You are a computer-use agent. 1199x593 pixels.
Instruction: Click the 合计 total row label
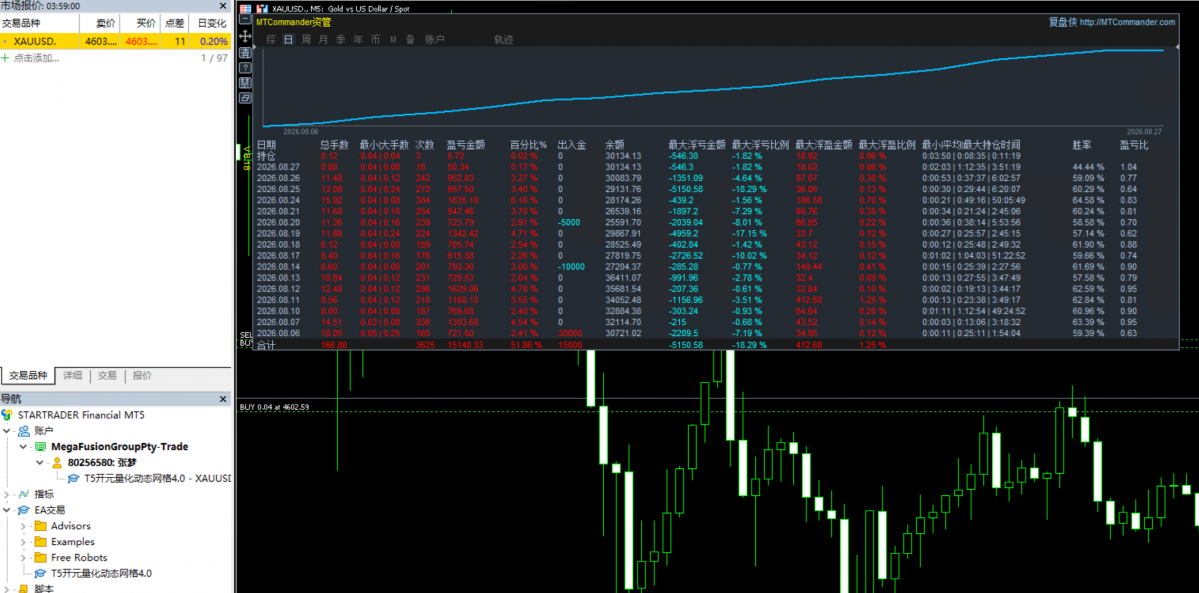point(266,346)
